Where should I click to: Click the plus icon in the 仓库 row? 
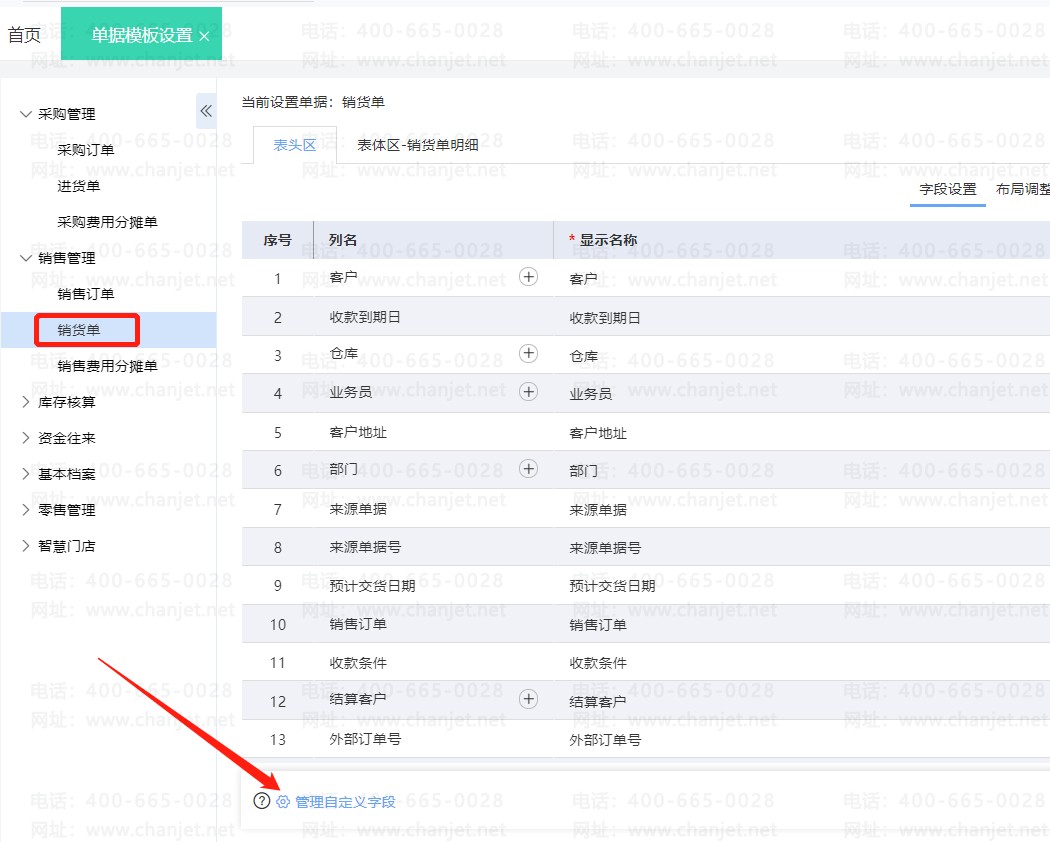click(528, 353)
